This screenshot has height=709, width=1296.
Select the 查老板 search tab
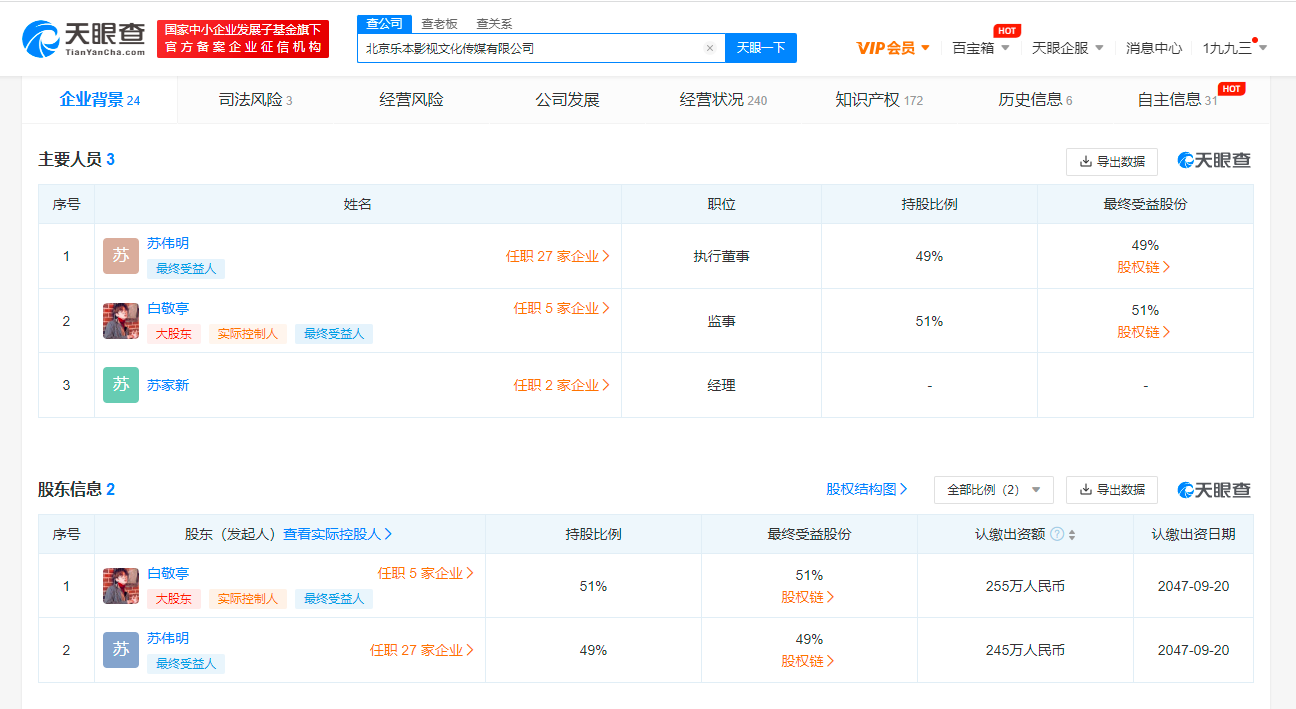point(439,24)
